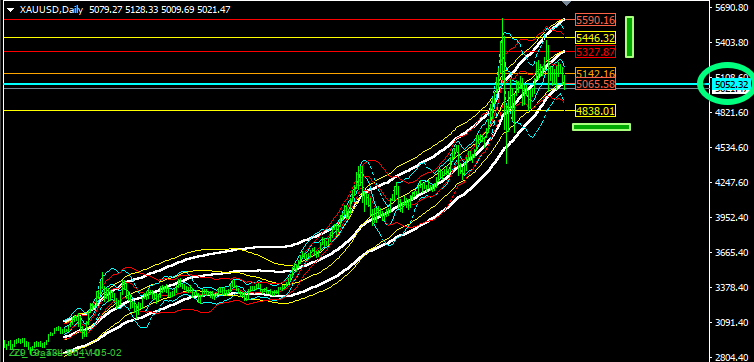Click the 5690.80 value on price axis
Viewport: 754px width, 362px height.
pyautogui.click(x=731, y=8)
